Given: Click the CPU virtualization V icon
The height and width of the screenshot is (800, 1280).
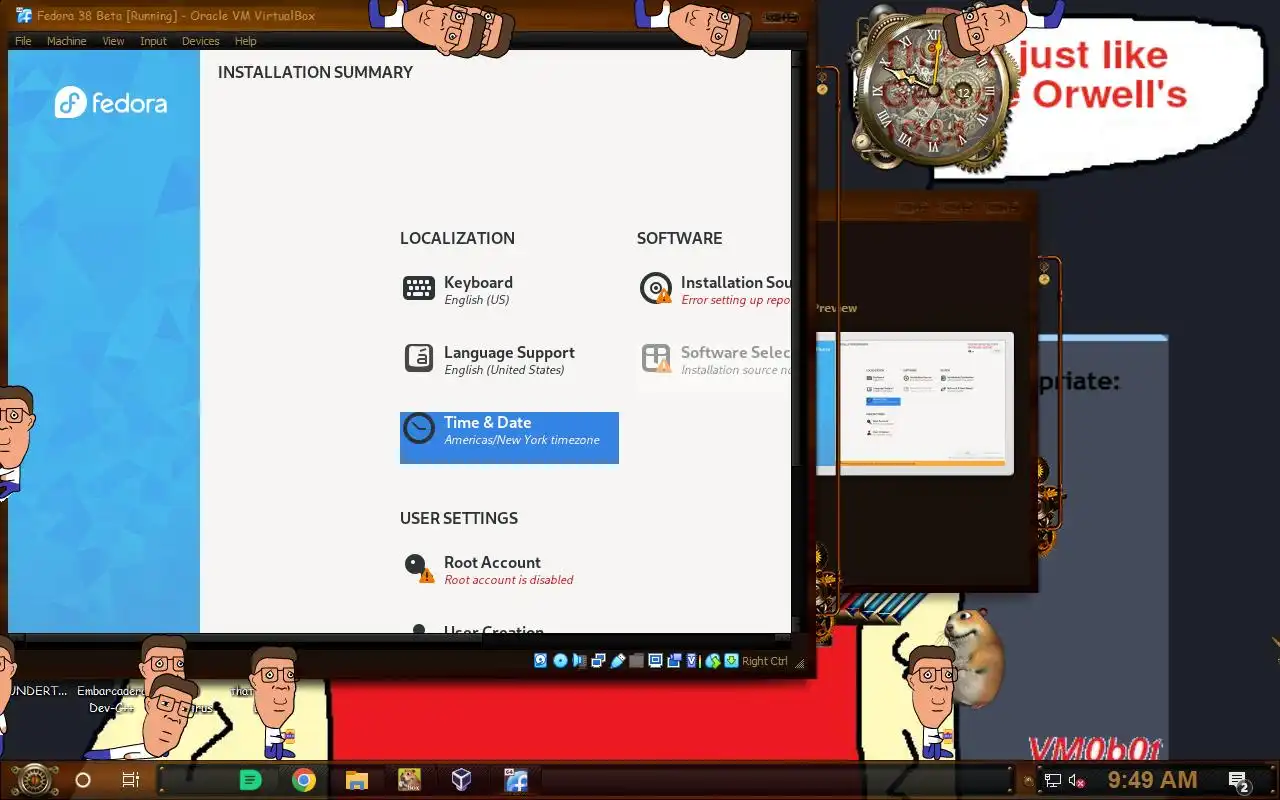Looking at the screenshot, I should [x=692, y=660].
